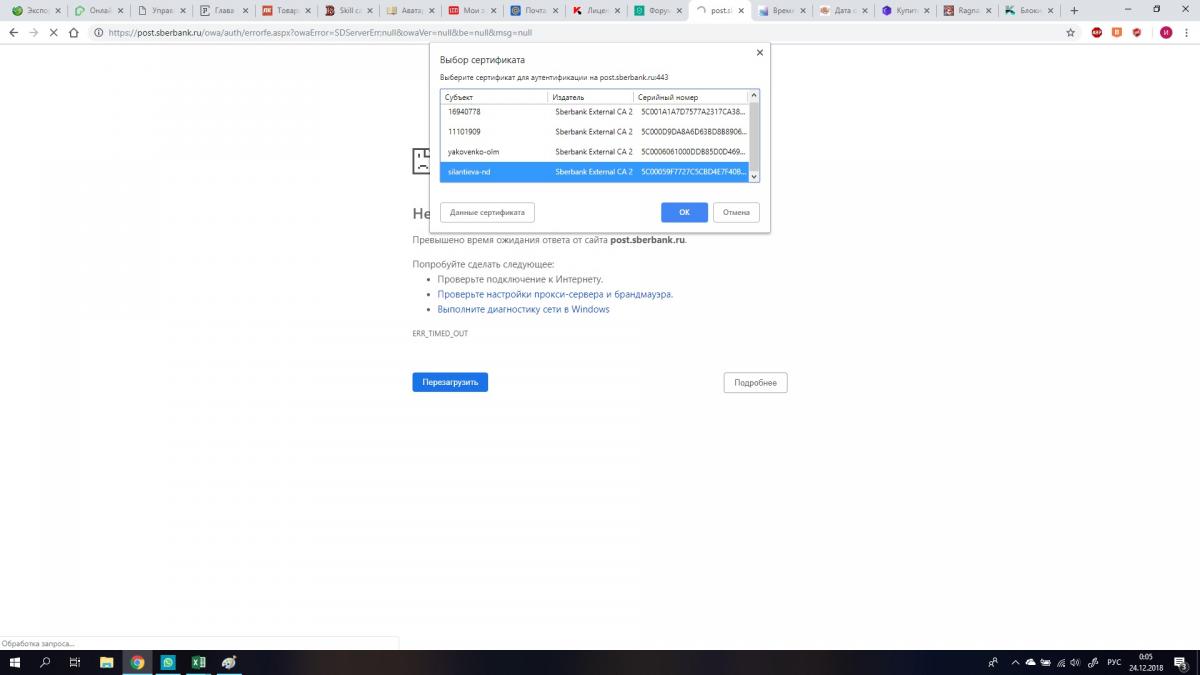1200x675 pixels.
Task: Open File Explorer from the taskbar
Action: [106, 662]
